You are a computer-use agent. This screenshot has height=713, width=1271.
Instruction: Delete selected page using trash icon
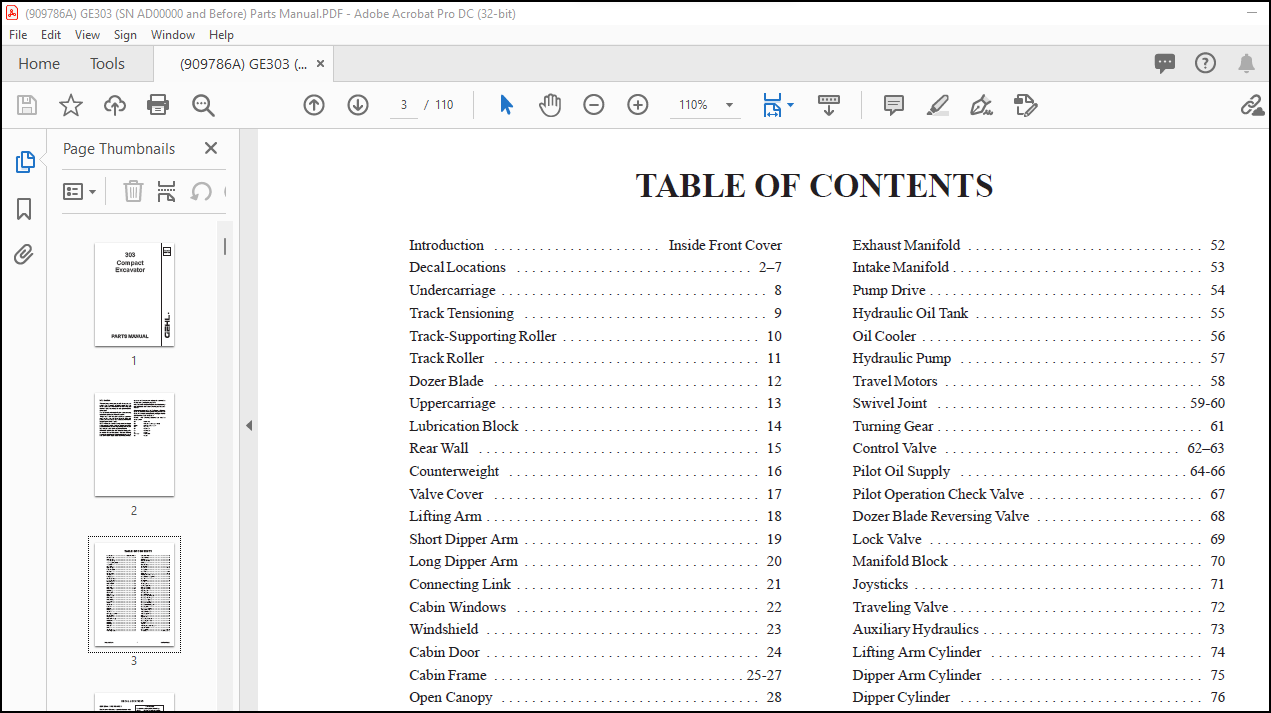coord(133,191)
